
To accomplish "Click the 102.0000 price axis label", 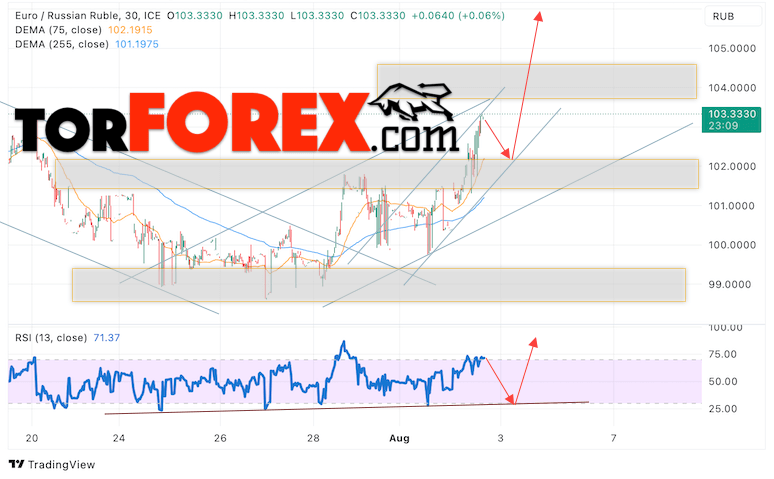I will 732,166.
